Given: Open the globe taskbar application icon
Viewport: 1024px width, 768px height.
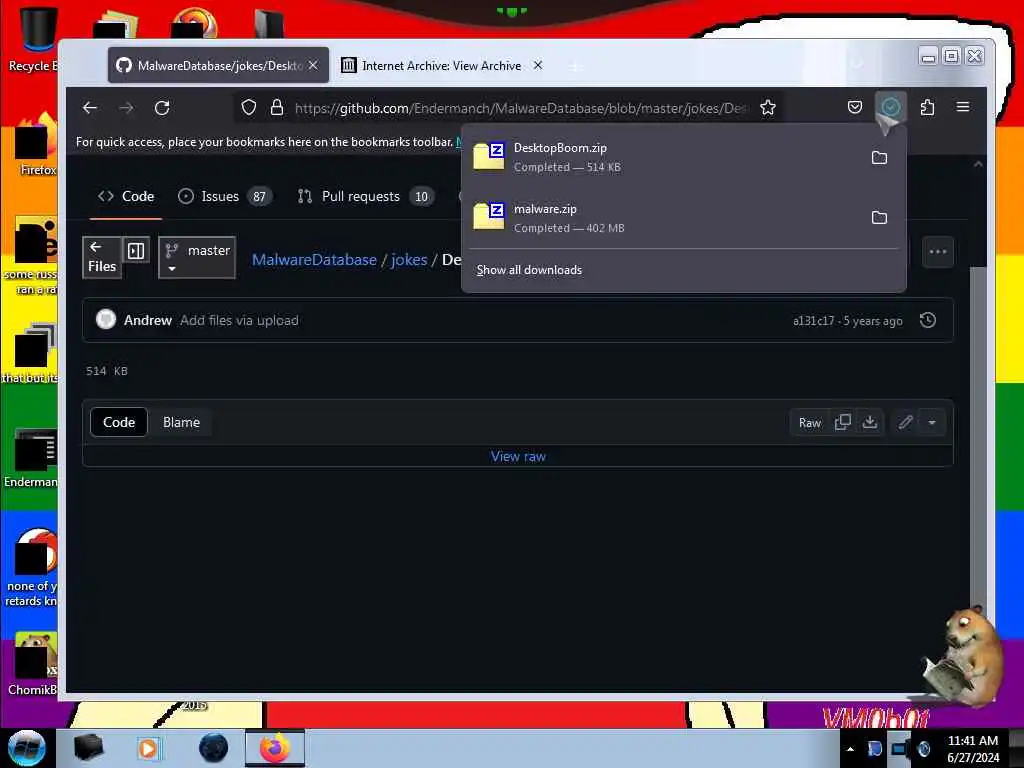Looking at the screenshot, I should click(213, 748).
